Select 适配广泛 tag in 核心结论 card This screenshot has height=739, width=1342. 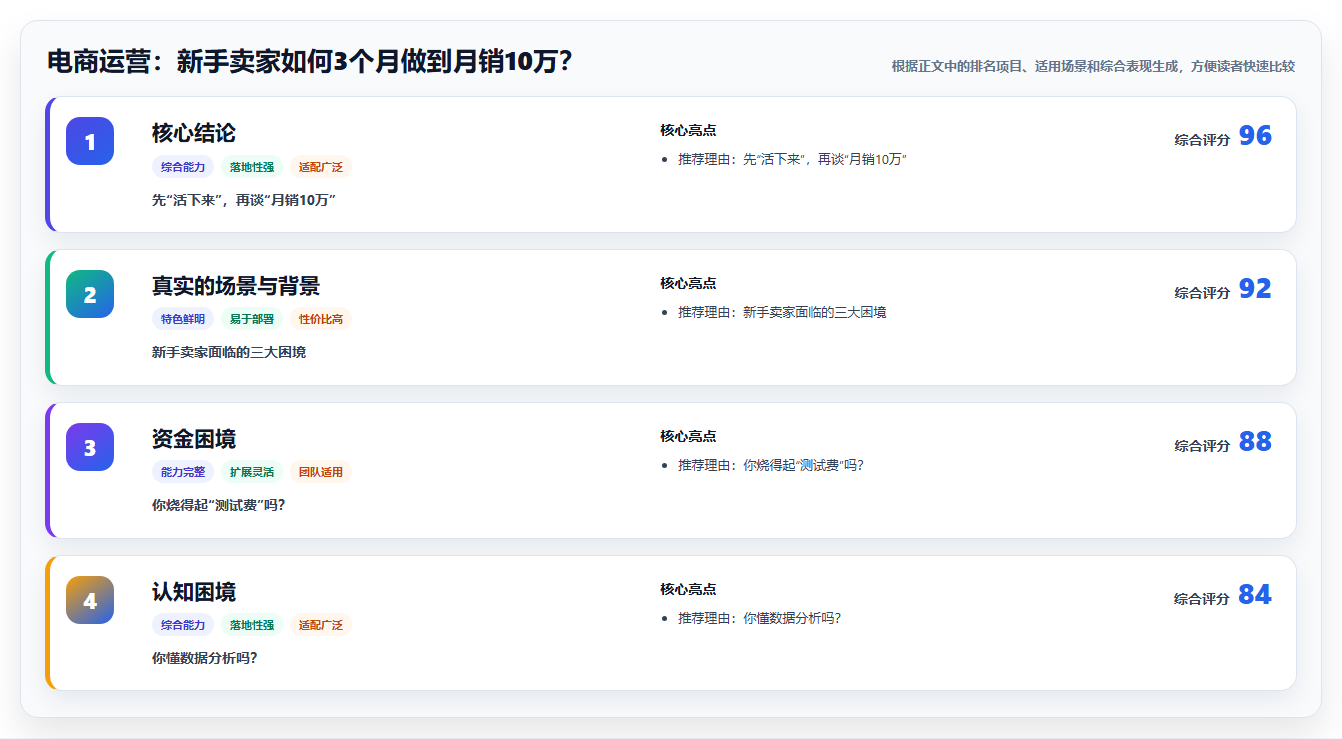[x=321, y=167]
